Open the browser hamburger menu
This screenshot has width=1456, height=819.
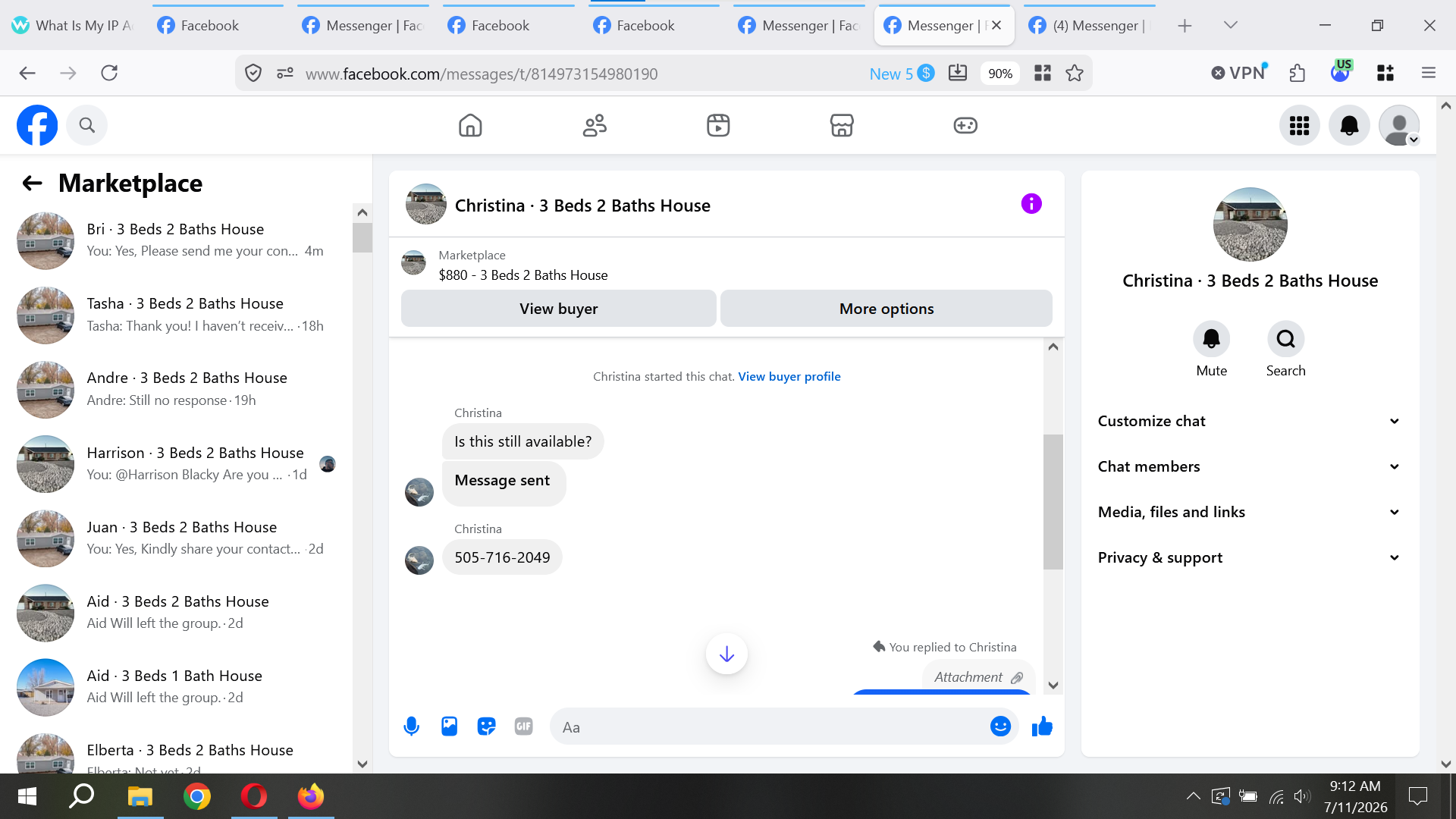(1429, 73)
